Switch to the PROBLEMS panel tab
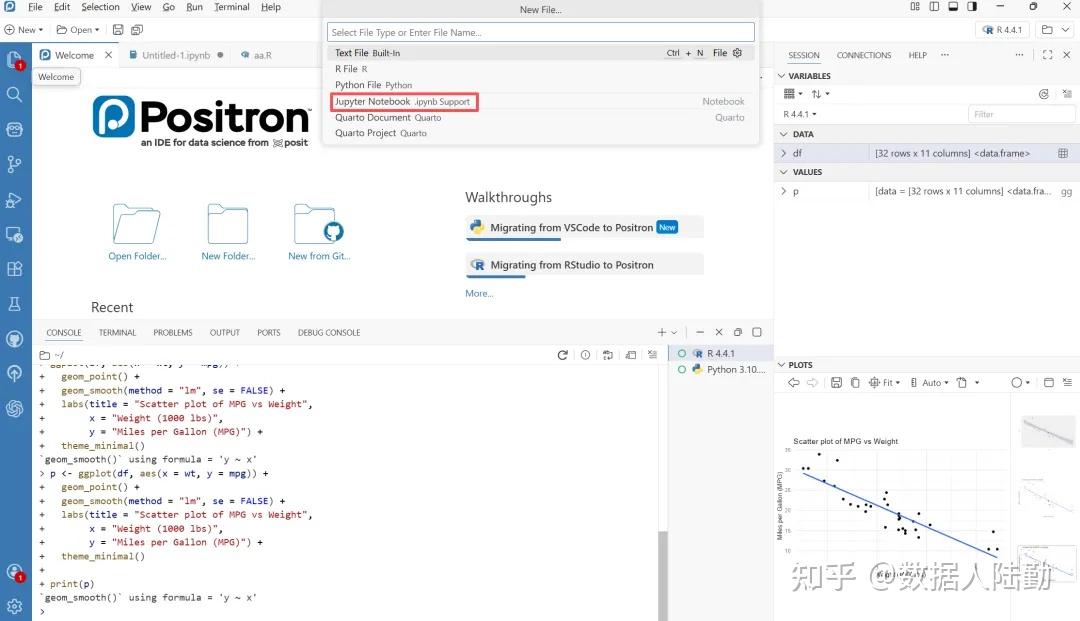The height and width of the screenshot is (621, 1080). pyautogui.click(x=173, y=333)
